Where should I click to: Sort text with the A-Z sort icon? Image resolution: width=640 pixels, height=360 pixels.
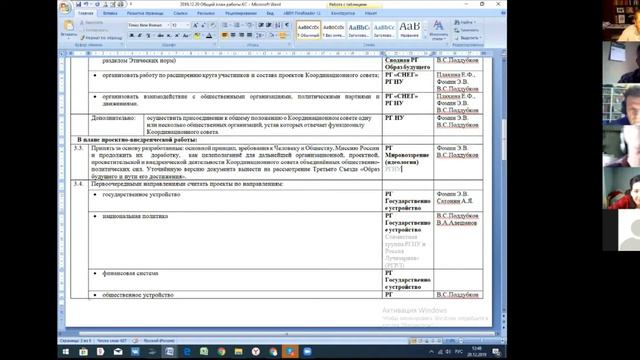[278, 25]
